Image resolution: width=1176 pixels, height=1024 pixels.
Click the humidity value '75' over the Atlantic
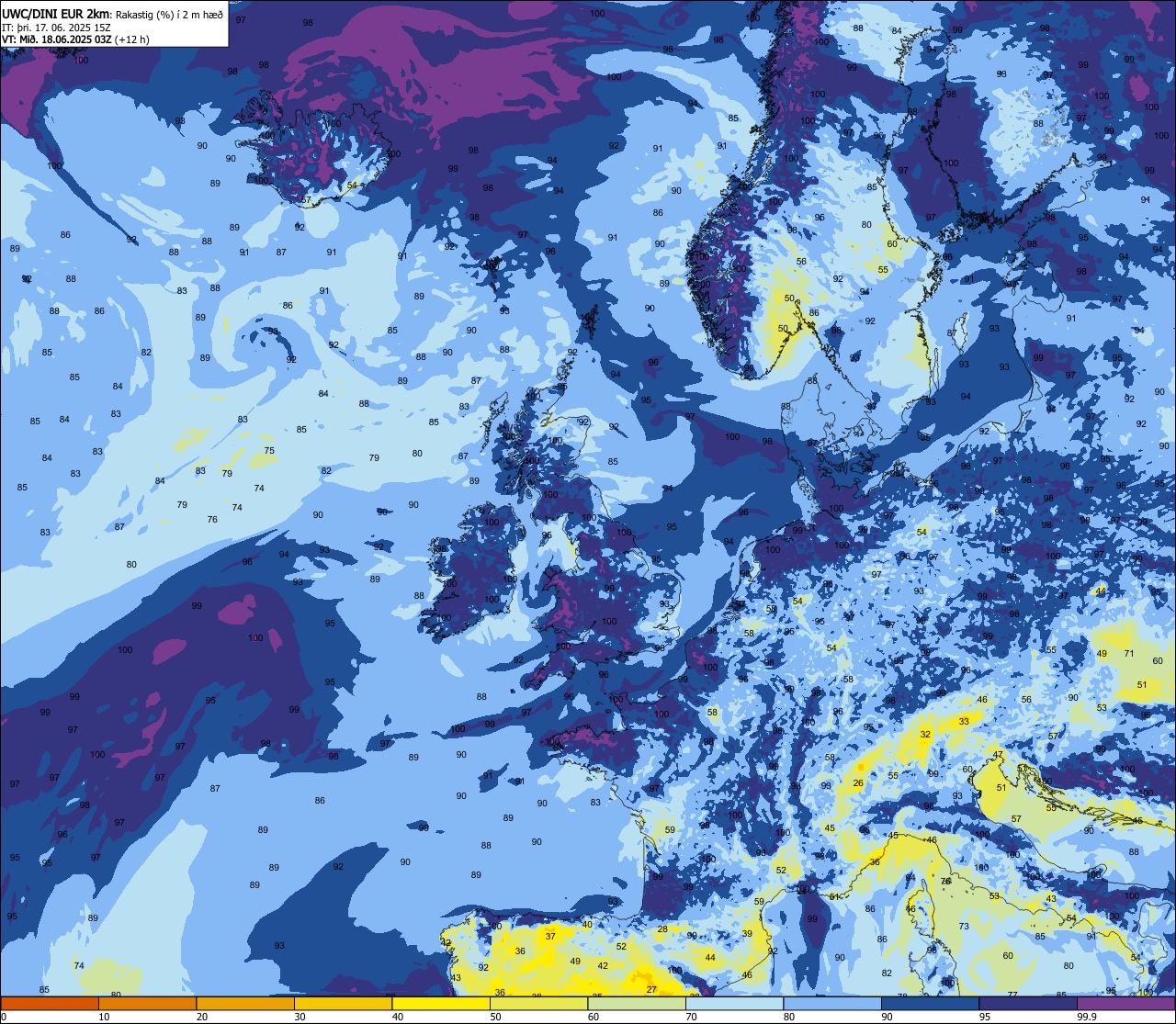pos(269,451)
